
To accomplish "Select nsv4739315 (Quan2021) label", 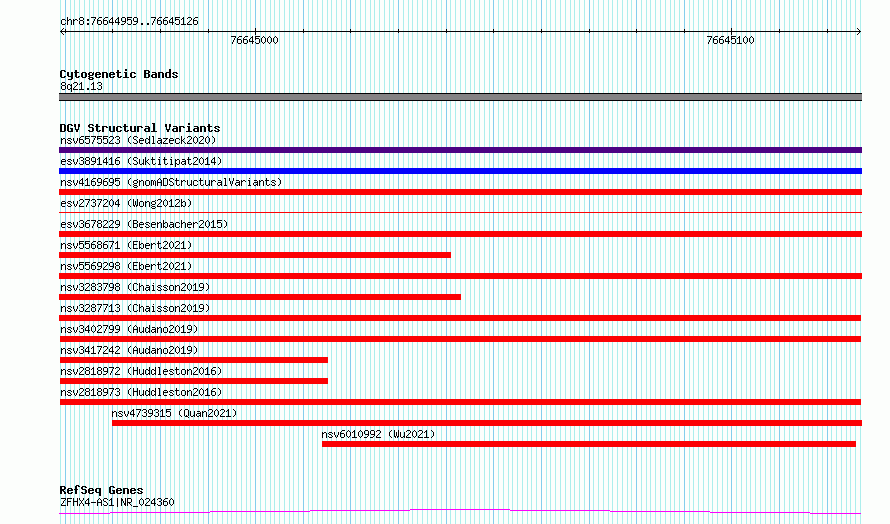I will 174,413.
